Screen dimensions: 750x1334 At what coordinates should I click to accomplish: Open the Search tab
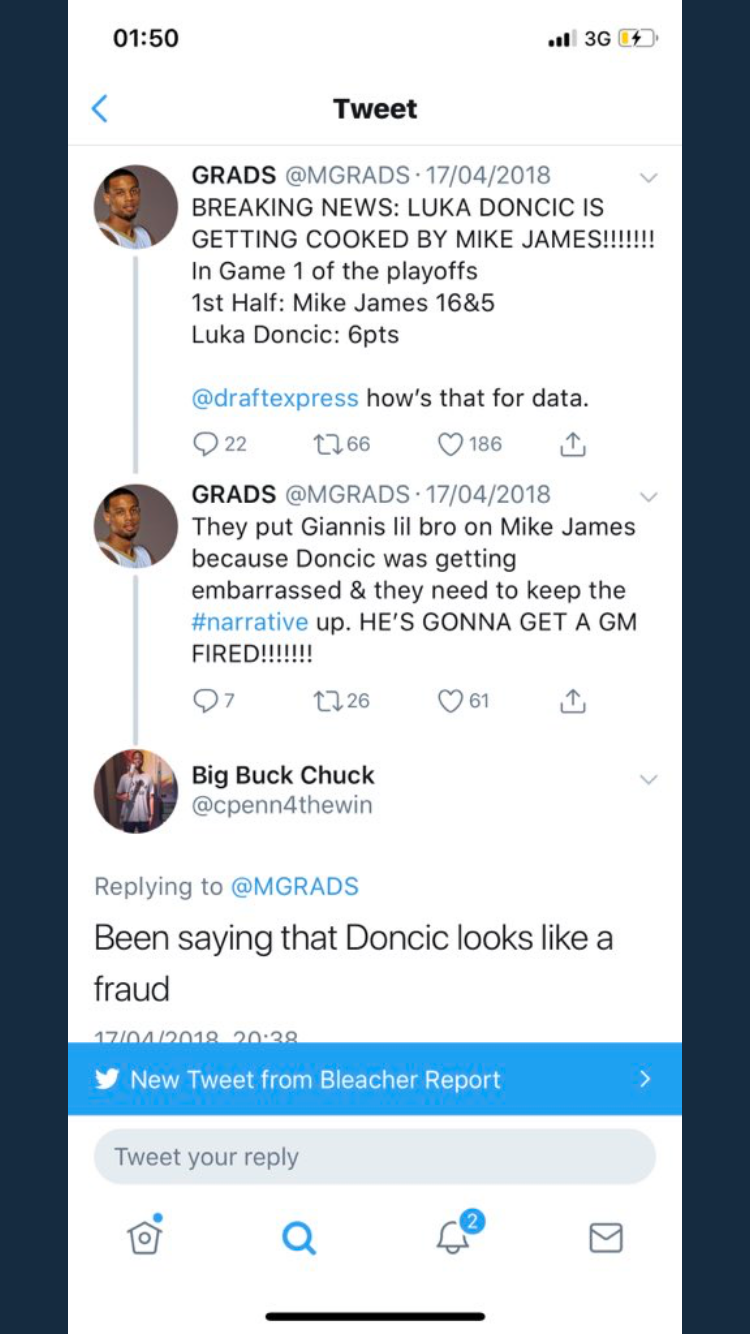(298, 1238)
